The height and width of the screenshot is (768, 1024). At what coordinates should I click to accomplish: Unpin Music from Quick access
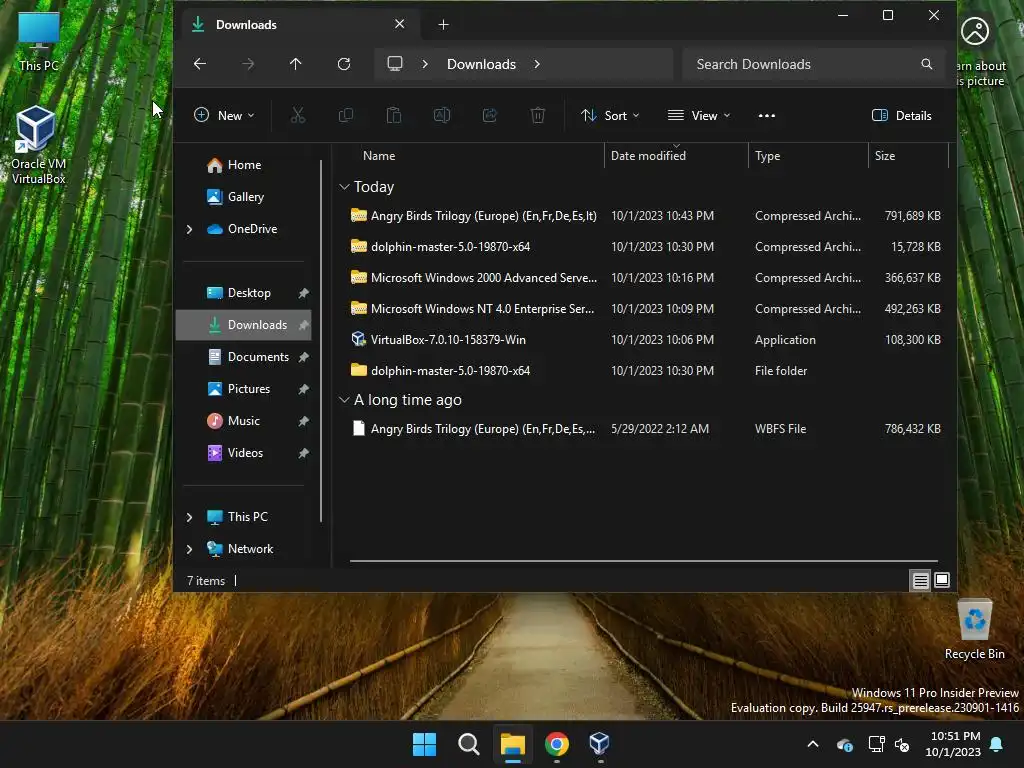coord(304,421)
